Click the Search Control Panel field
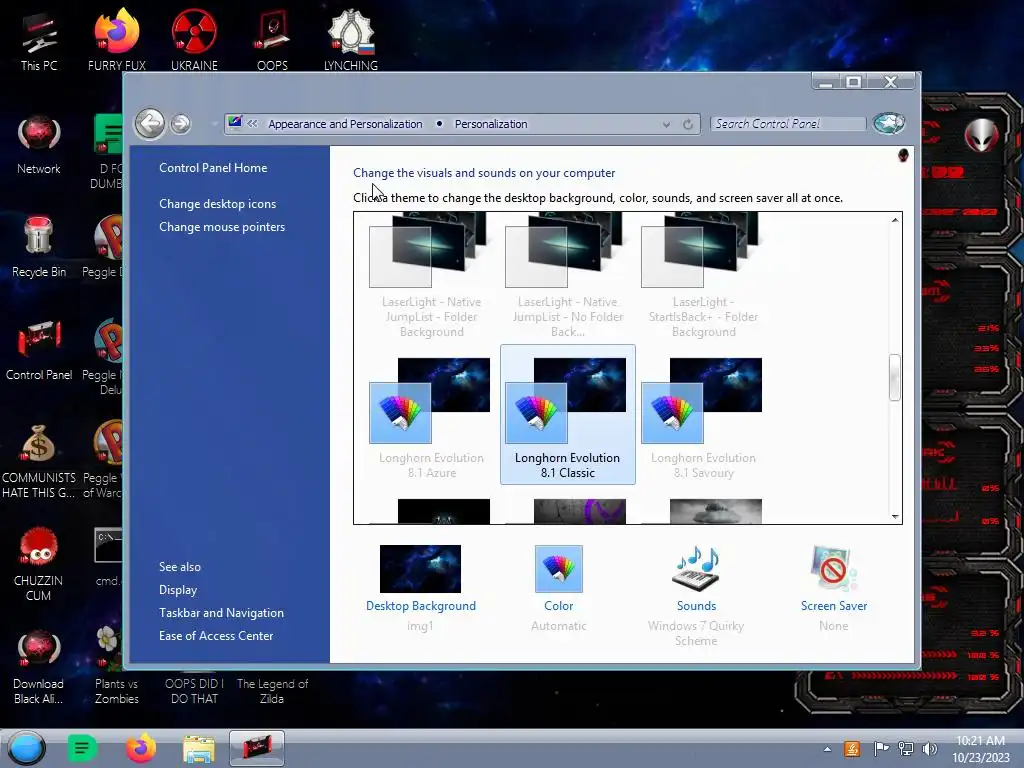The height and width of the screenshot is (768, 1024). (788, 123)
